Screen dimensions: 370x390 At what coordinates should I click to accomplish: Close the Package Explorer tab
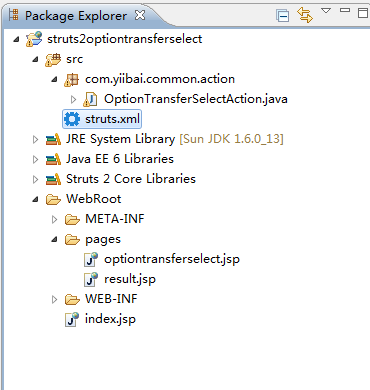point(140,15)
